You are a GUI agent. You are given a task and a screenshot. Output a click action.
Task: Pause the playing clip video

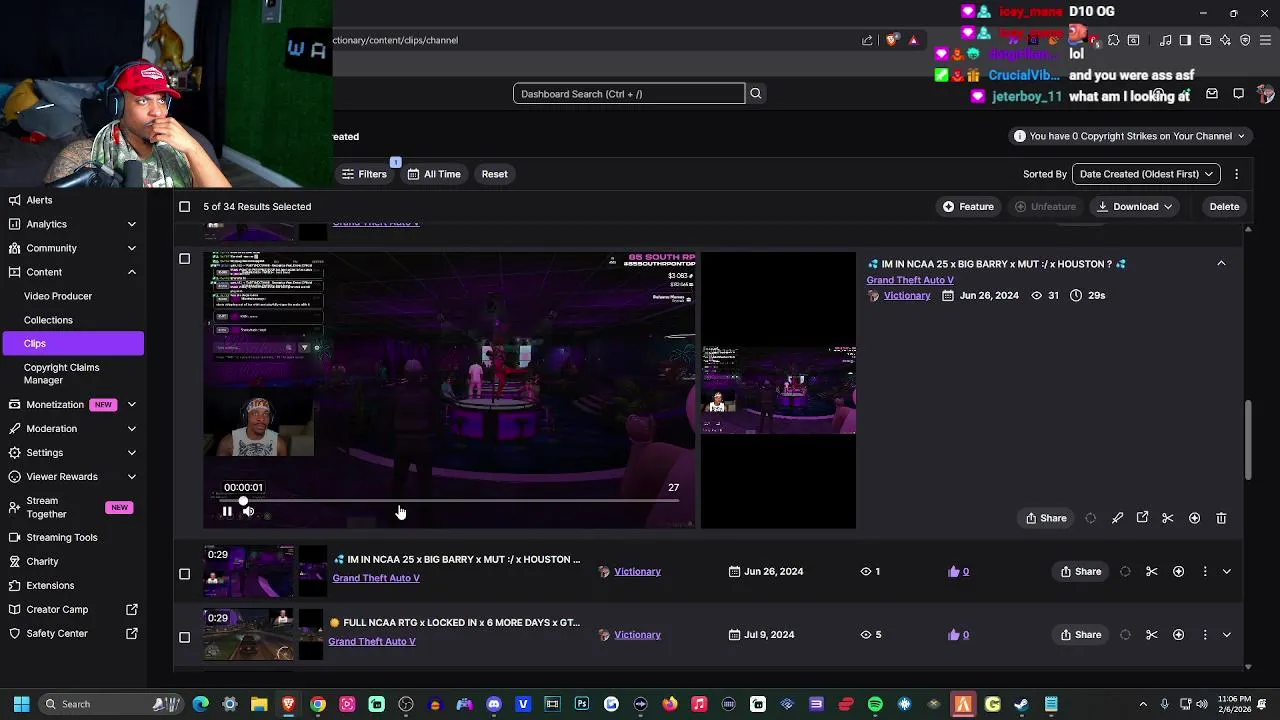[x=227, y=511]
